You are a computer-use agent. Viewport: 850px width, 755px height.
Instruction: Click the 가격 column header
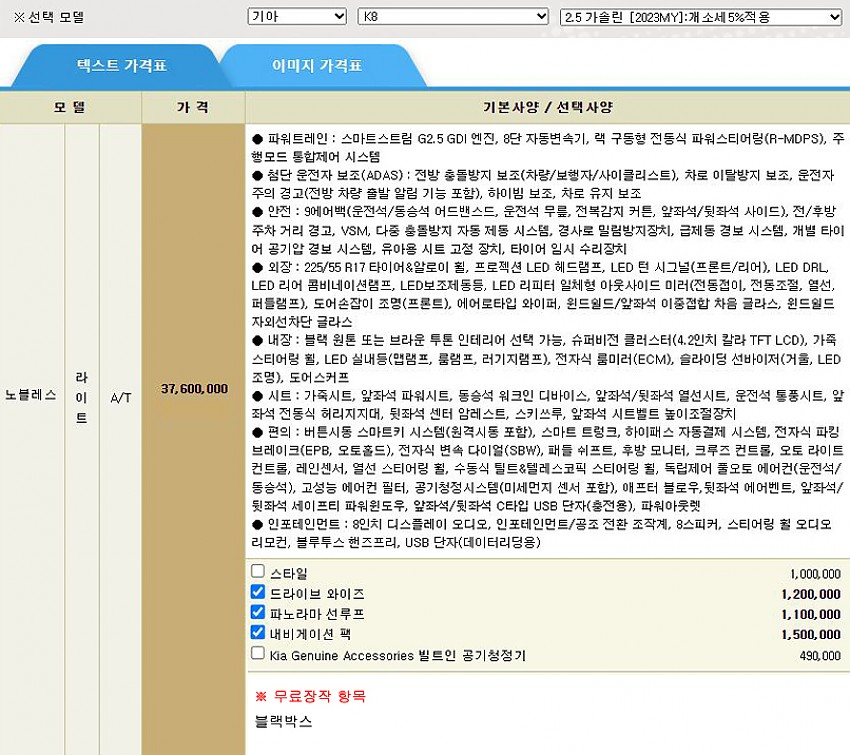point(193,106)
